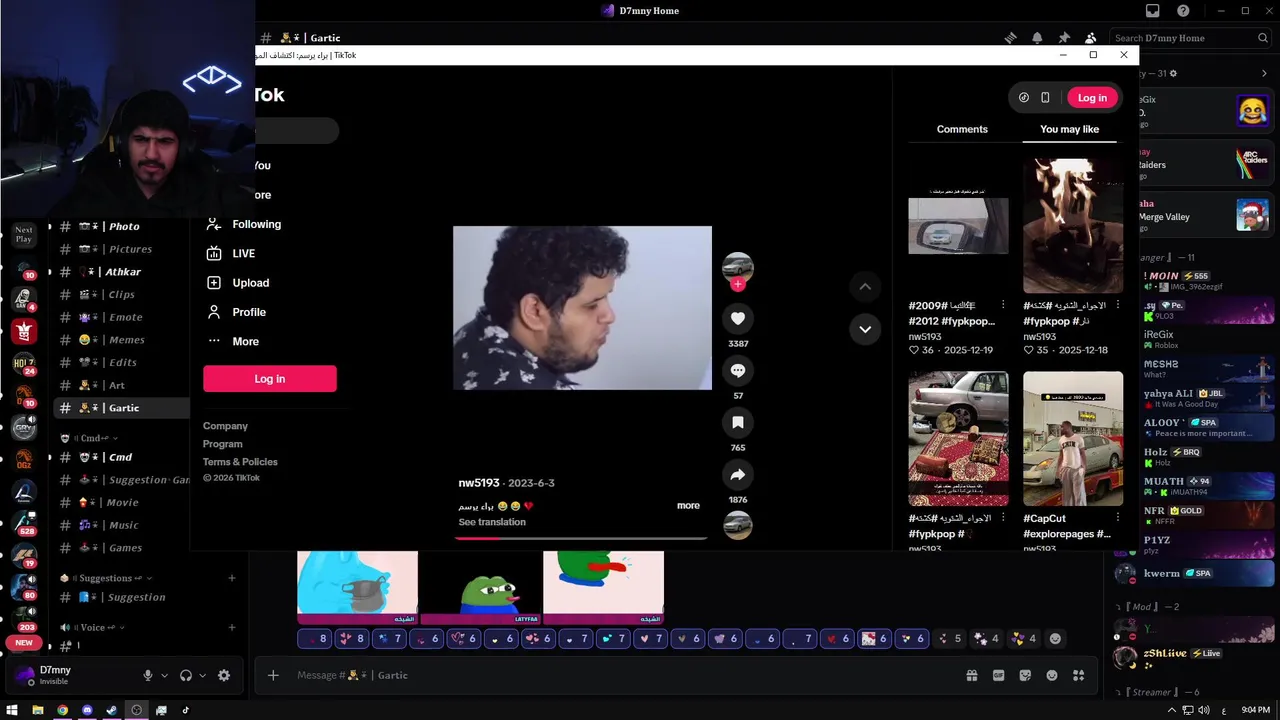Follow nw5193 with the red plus badge
The image size is (1280, 720).
pos(738,284)
